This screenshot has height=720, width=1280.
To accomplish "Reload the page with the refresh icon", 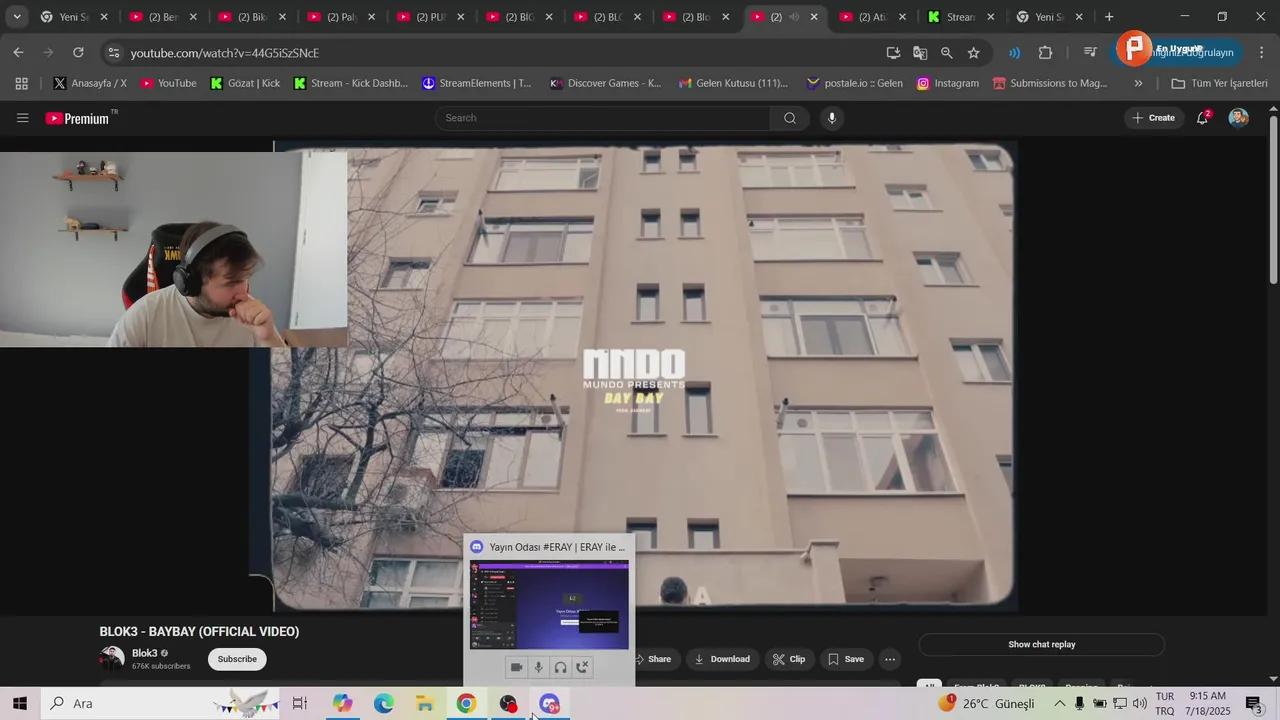I will [78, 52].
